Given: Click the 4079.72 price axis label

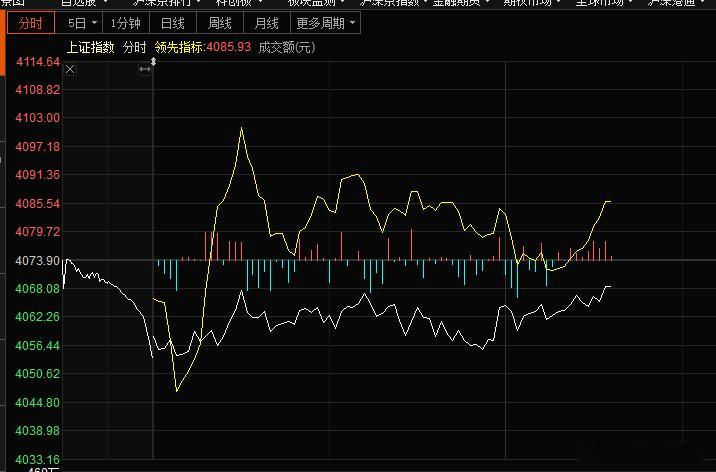Looking at the screenshot, I should [38, 231].
